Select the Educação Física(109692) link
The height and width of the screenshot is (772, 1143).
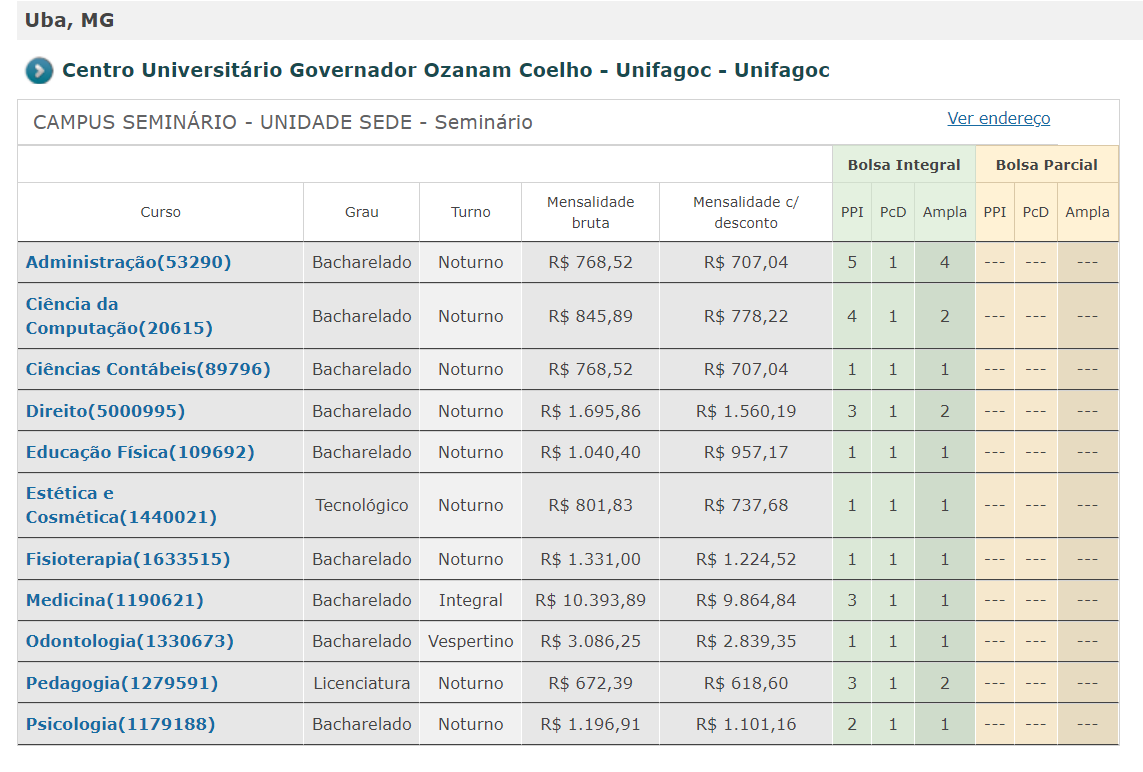click(140, 452)
